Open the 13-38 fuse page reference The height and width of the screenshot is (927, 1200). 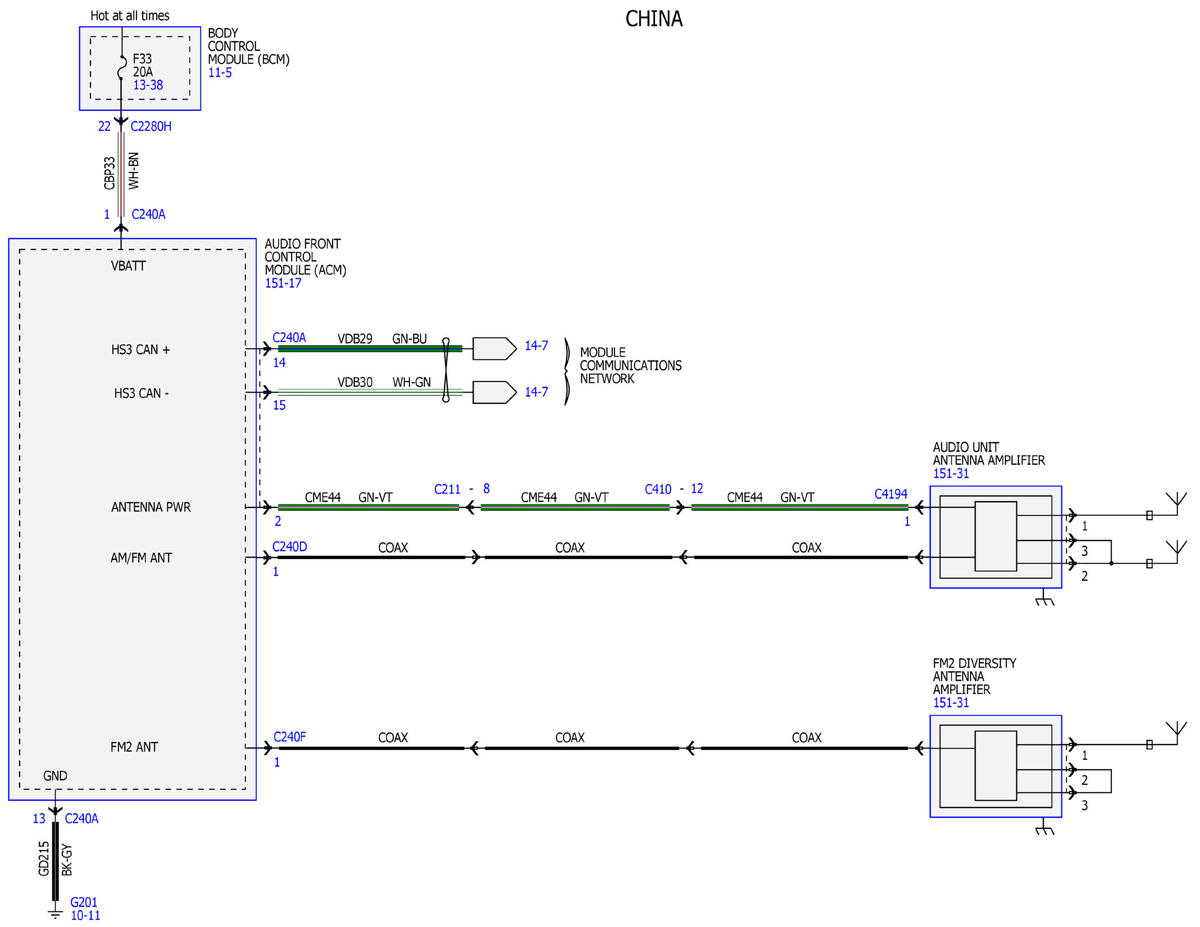point(148,86)
